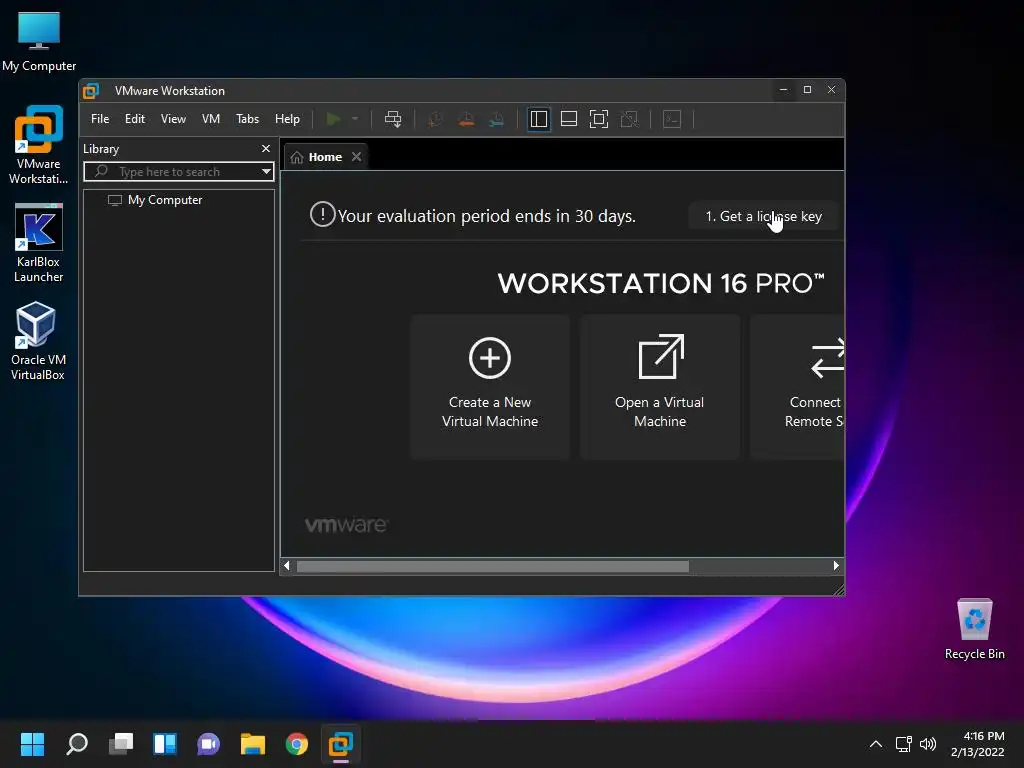Screen dimensions: 1024x768
Task: Open the Edit menu
Action: point(135,119)
